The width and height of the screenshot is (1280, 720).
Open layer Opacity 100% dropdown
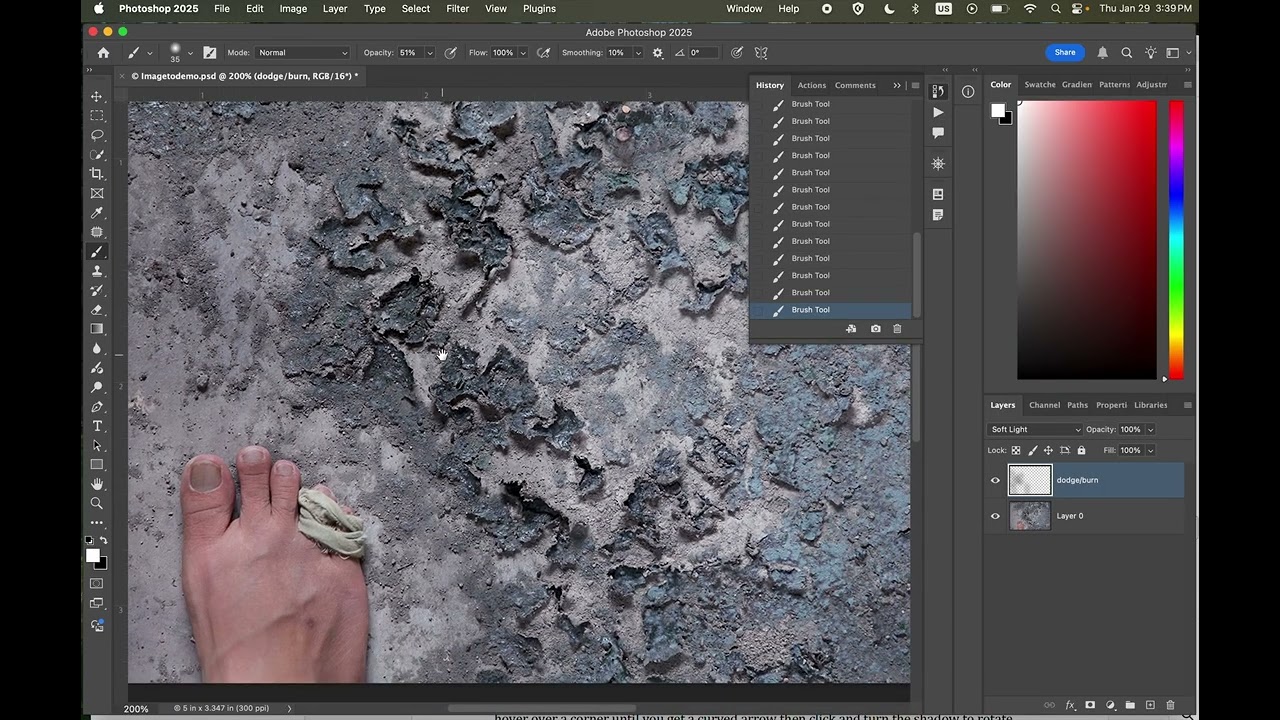[x=1150, y=430]
